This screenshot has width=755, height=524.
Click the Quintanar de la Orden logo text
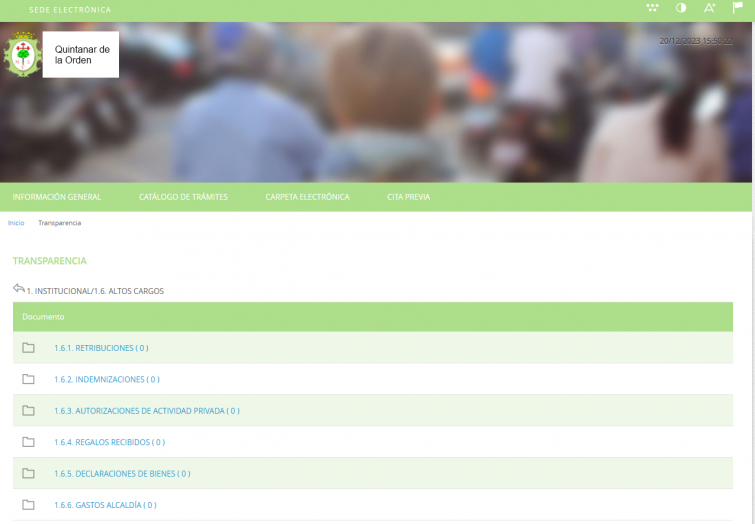click(81, 54)
